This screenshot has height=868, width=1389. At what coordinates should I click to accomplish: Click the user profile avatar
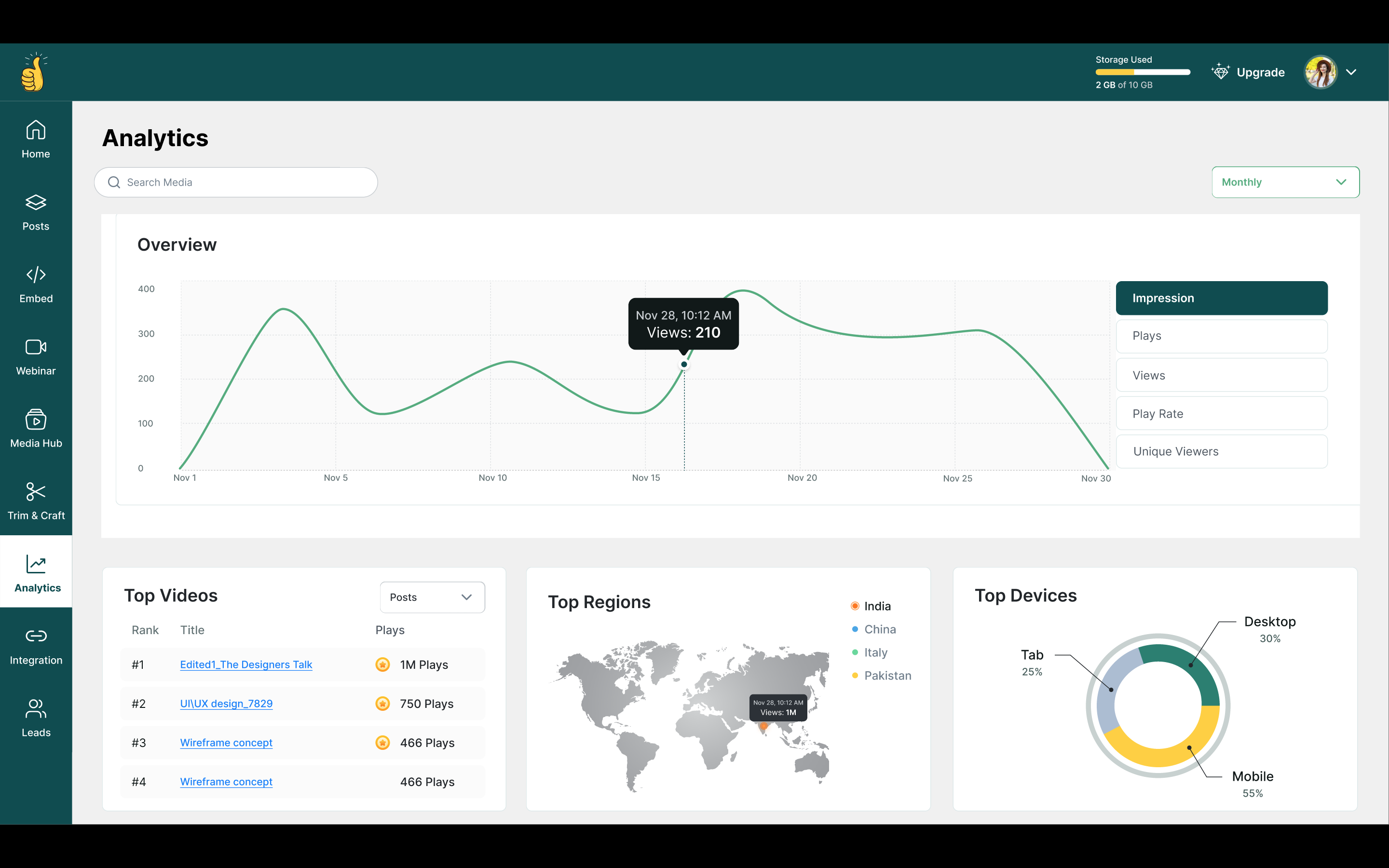coord(1321,72)
